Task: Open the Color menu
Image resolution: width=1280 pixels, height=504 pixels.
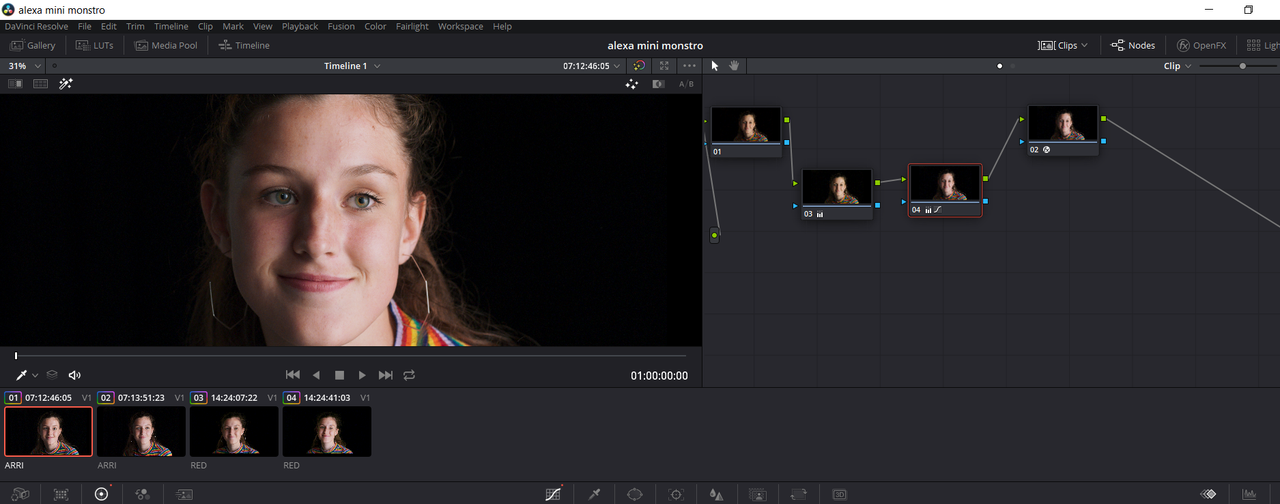Action: pos(375,27)
